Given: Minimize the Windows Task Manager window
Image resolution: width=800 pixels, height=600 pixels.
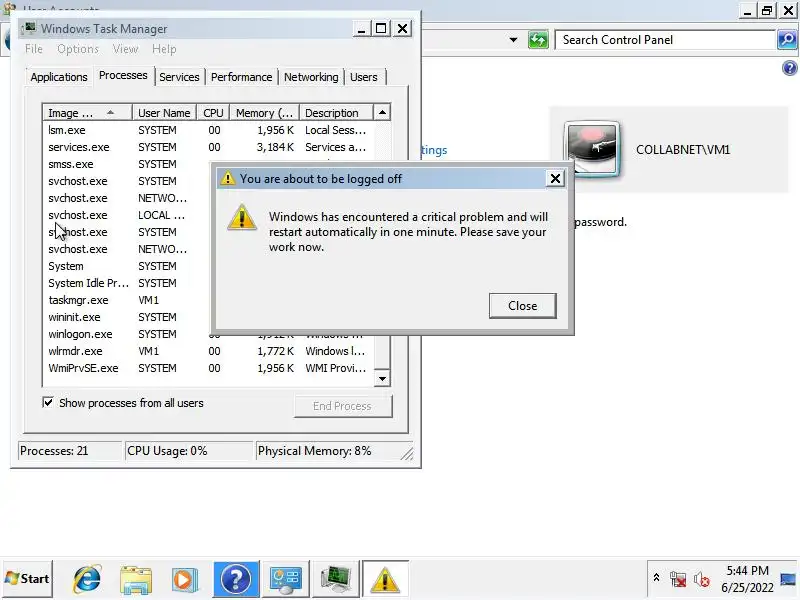Looking at the screenshot, I should click(361, 29).
